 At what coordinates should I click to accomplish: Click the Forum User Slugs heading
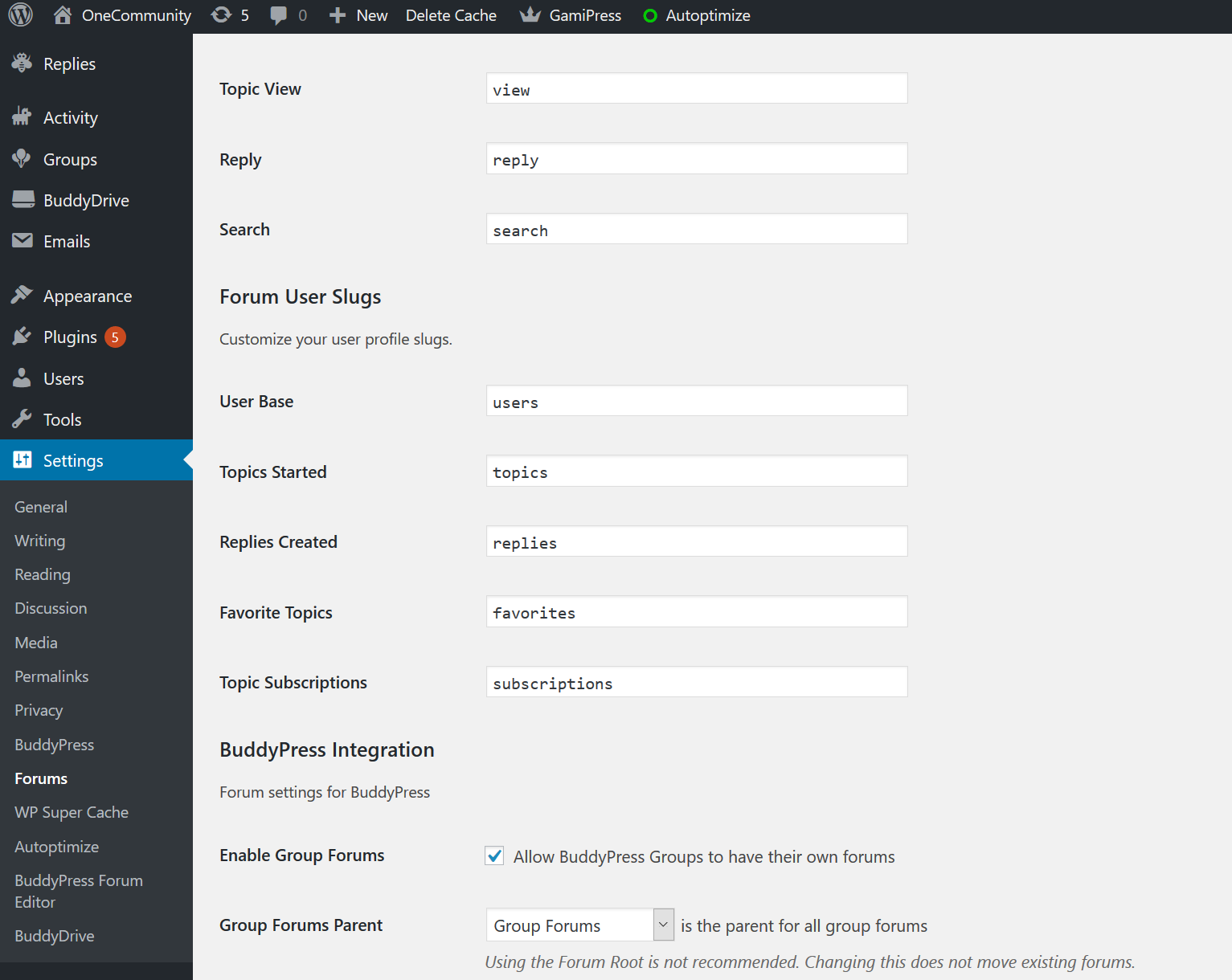[x=301, y=297]
